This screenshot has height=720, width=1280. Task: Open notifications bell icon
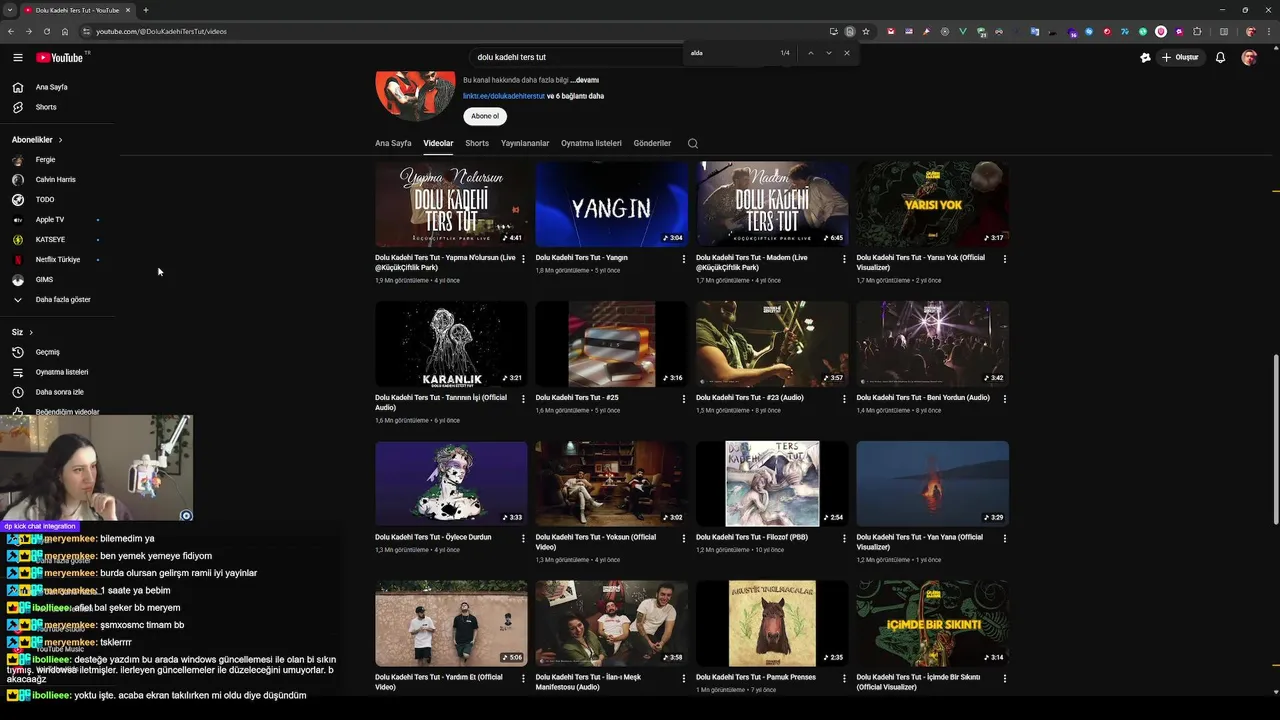pyautogui.click(x=1220, y=57)
